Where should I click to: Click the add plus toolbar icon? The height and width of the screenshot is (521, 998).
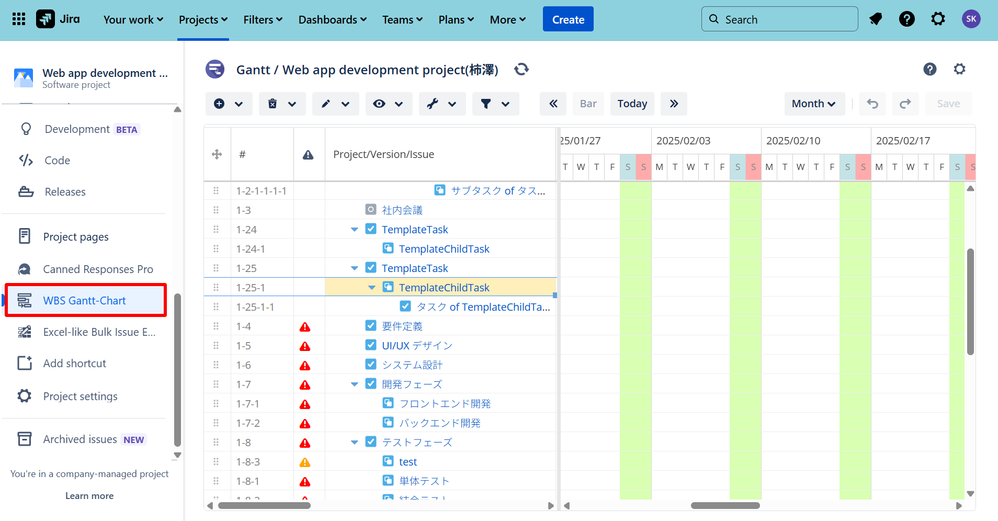tap(219, 104)
